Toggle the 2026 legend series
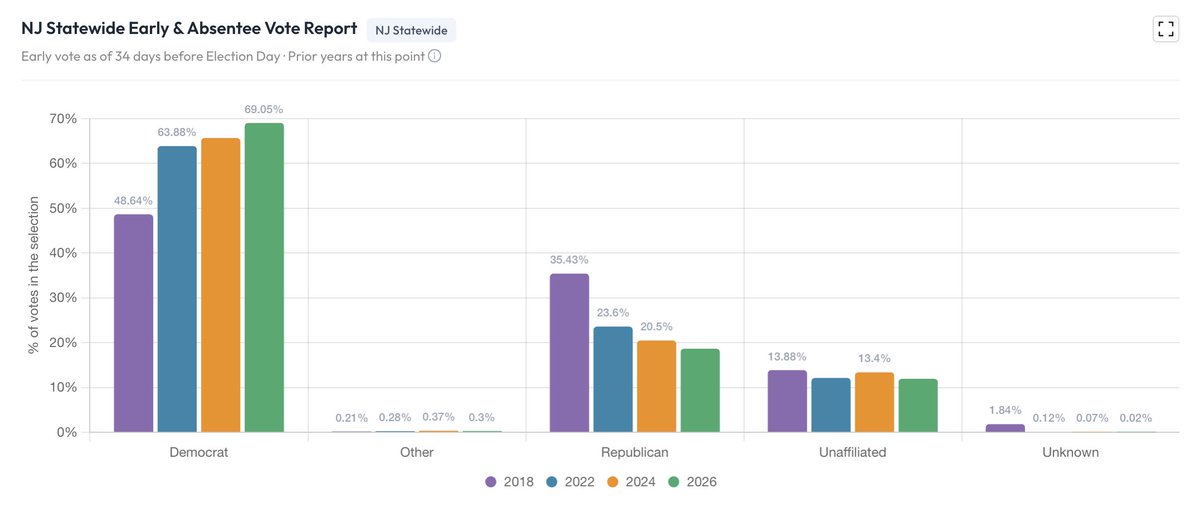 click(692, 481)
